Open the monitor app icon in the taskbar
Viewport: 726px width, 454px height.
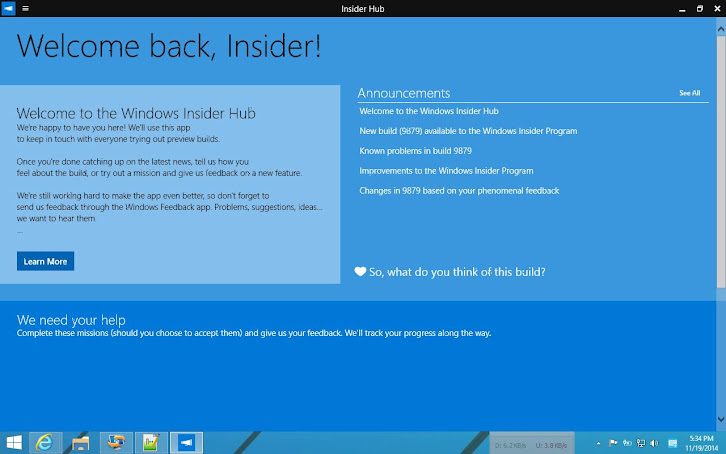pos(116,443)
